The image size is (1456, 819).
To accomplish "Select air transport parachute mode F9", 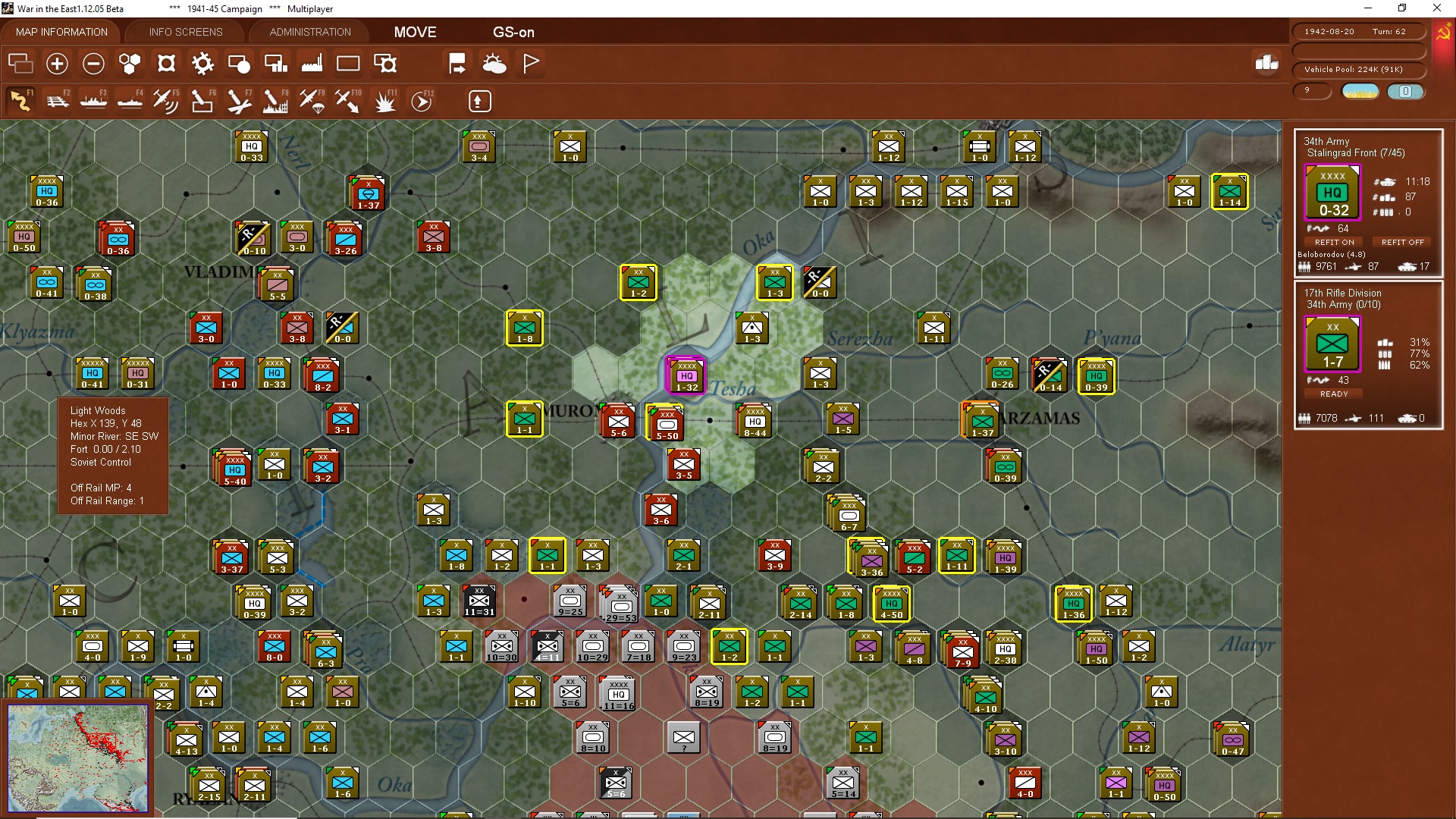I will pos(312,101).
